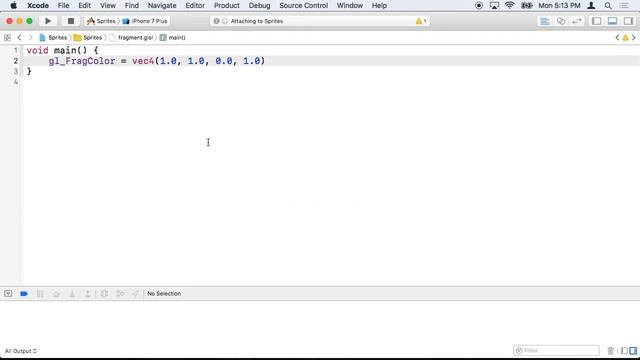Jump to next issue arrow
The image size is (640, 360).
[x=633, y=38]
